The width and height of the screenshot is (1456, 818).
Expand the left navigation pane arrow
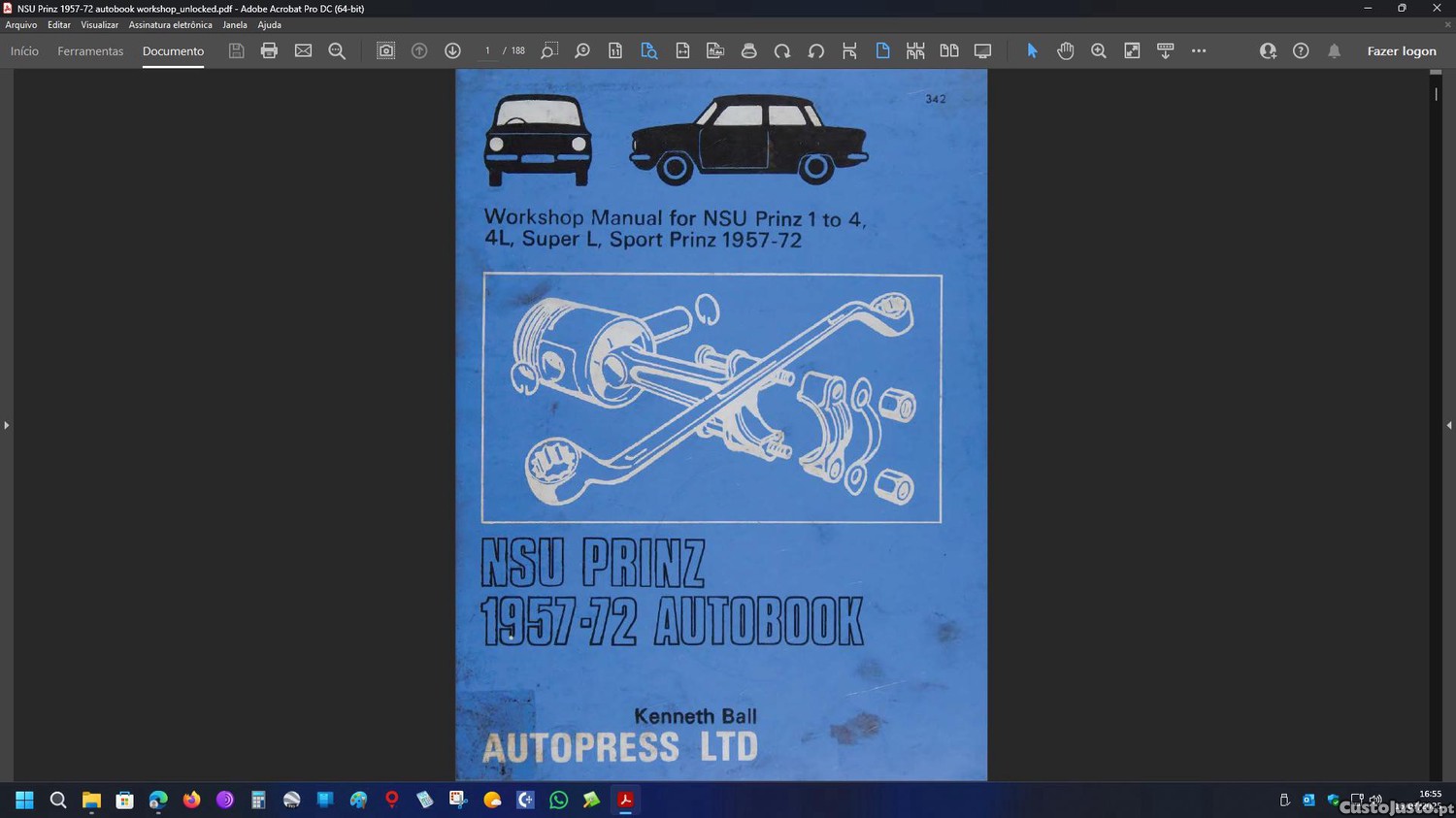6,425
